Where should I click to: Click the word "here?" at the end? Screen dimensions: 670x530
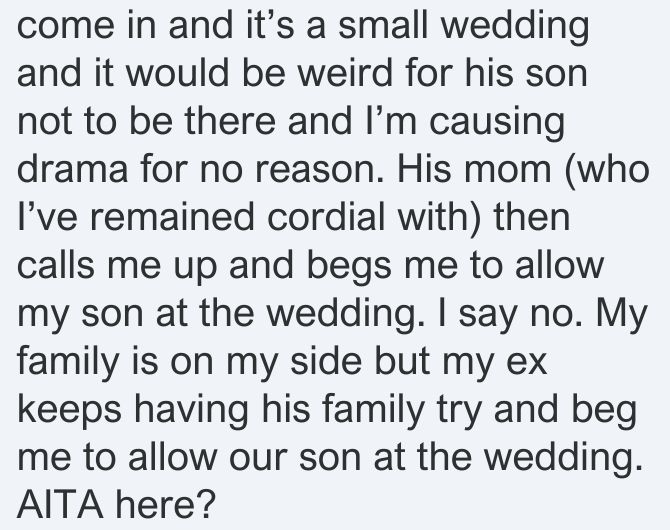coord(165,505)
